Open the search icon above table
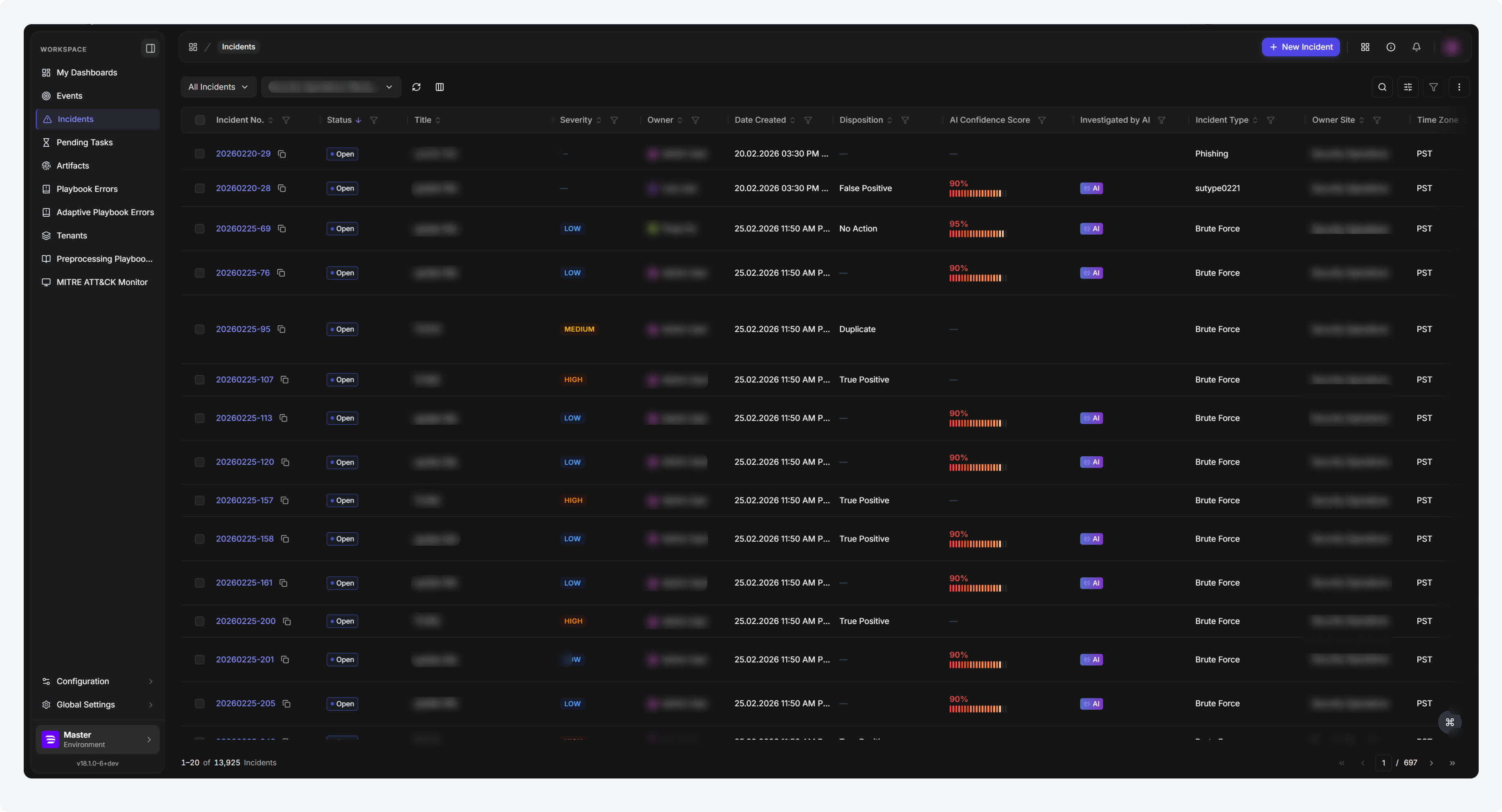This screenshot has height=812, width=1502. pyautogui.click(x=1382, y=87)
